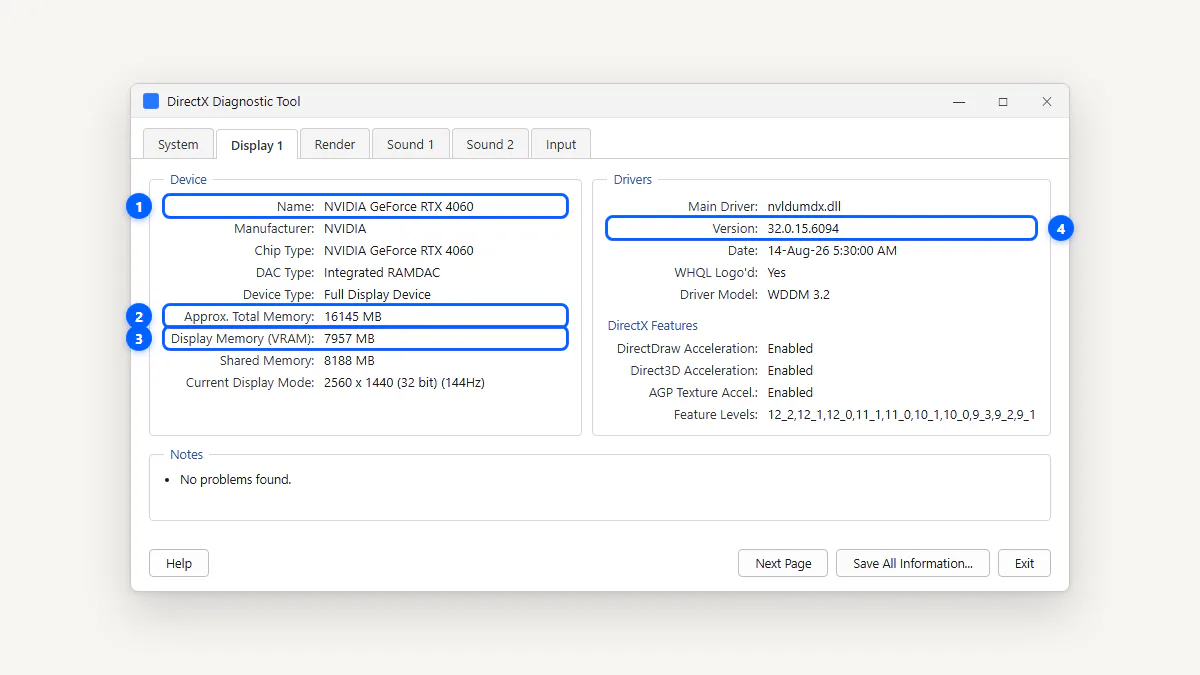
Task: Maximize the DirectX Diagnostic Tool window
Action: tap(1003, 102)
